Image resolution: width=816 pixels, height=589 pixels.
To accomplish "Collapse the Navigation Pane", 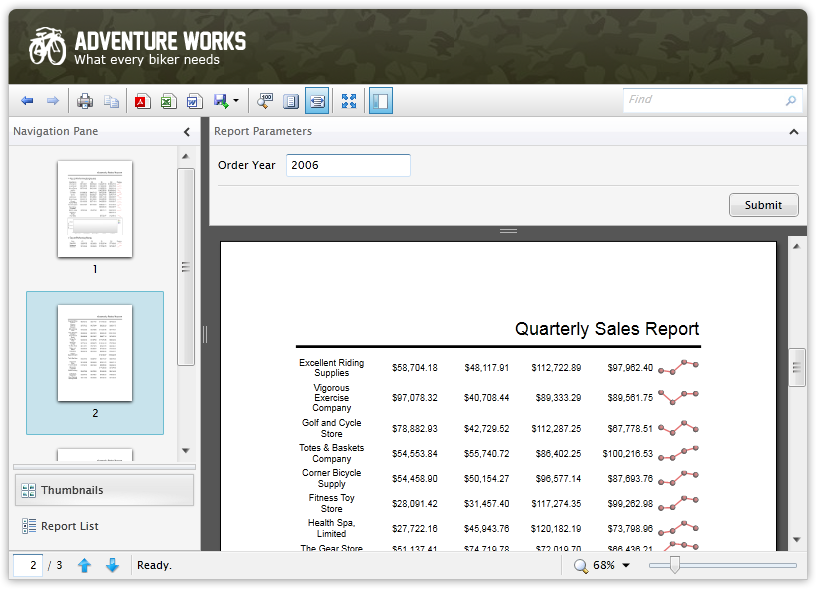I will tap(186, 131).
